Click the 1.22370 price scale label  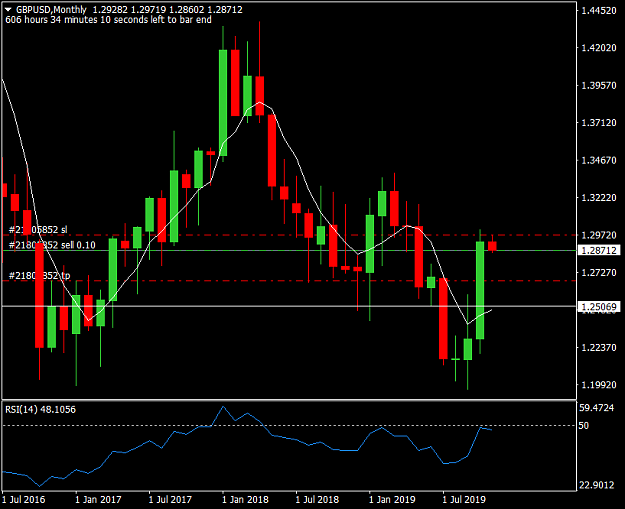pyautogui.click(x=599, y=348)
